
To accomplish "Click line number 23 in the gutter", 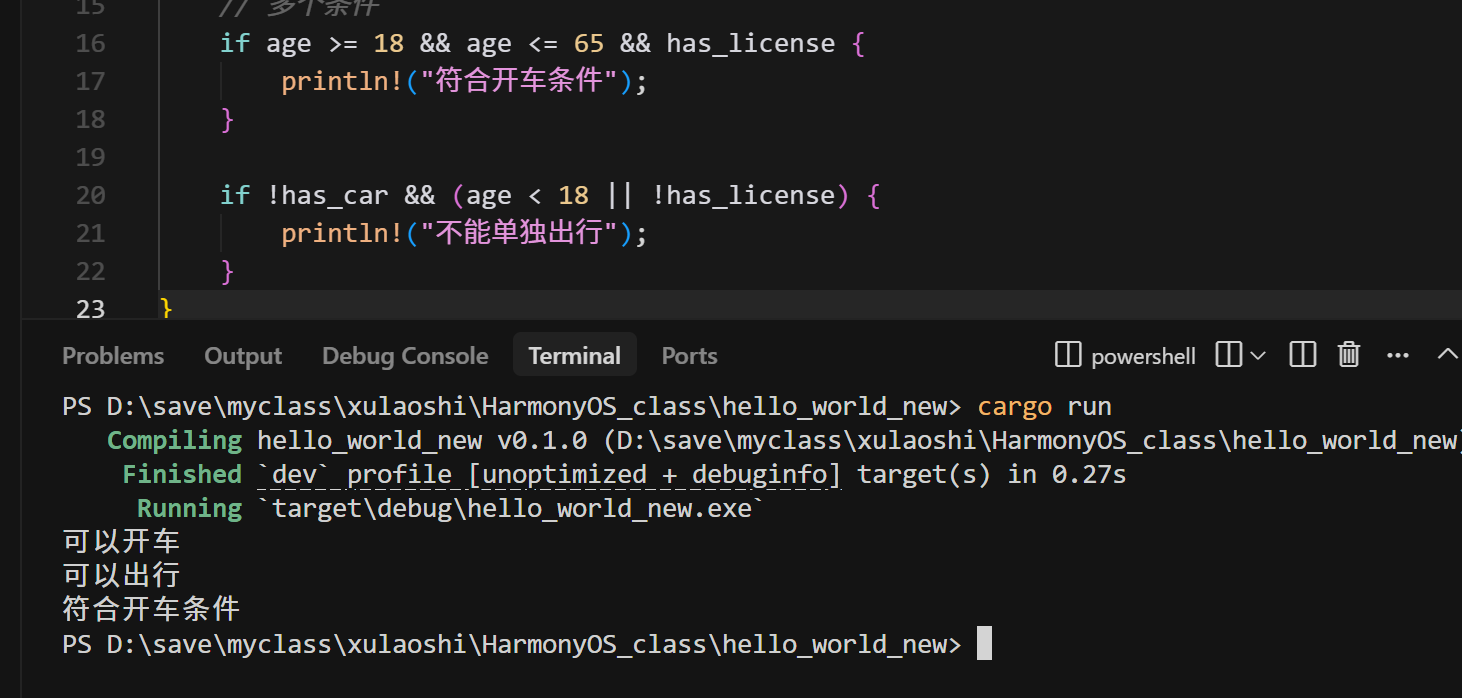I will 90,309.
